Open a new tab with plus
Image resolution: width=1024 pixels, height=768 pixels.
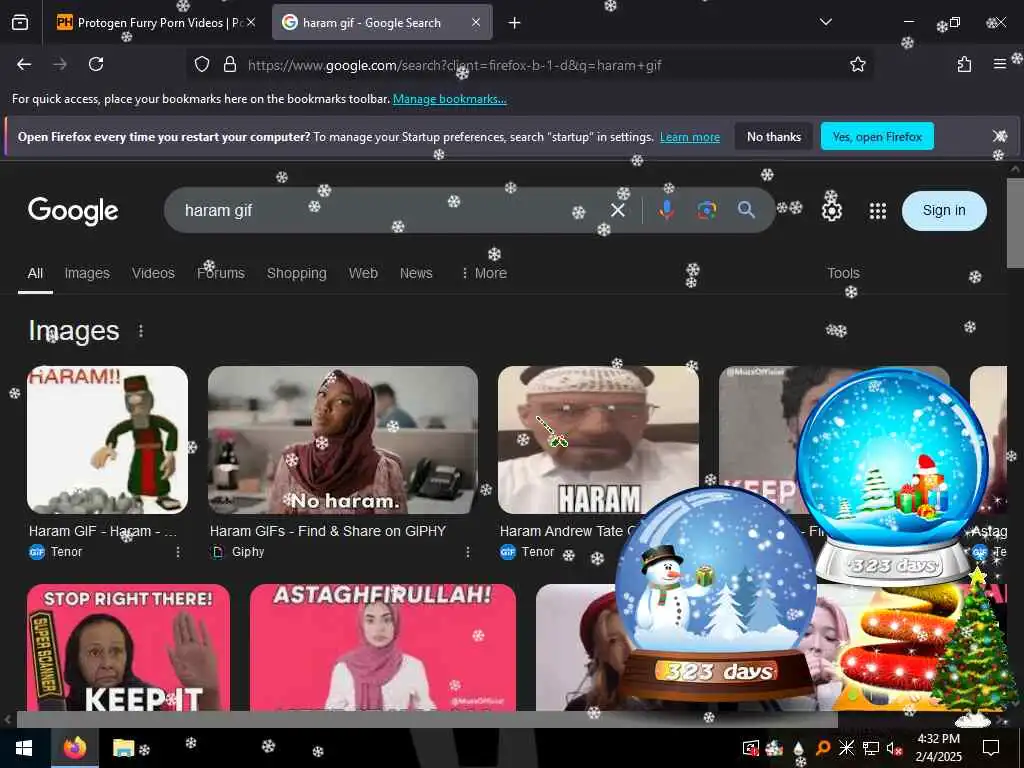pos(515,23)
